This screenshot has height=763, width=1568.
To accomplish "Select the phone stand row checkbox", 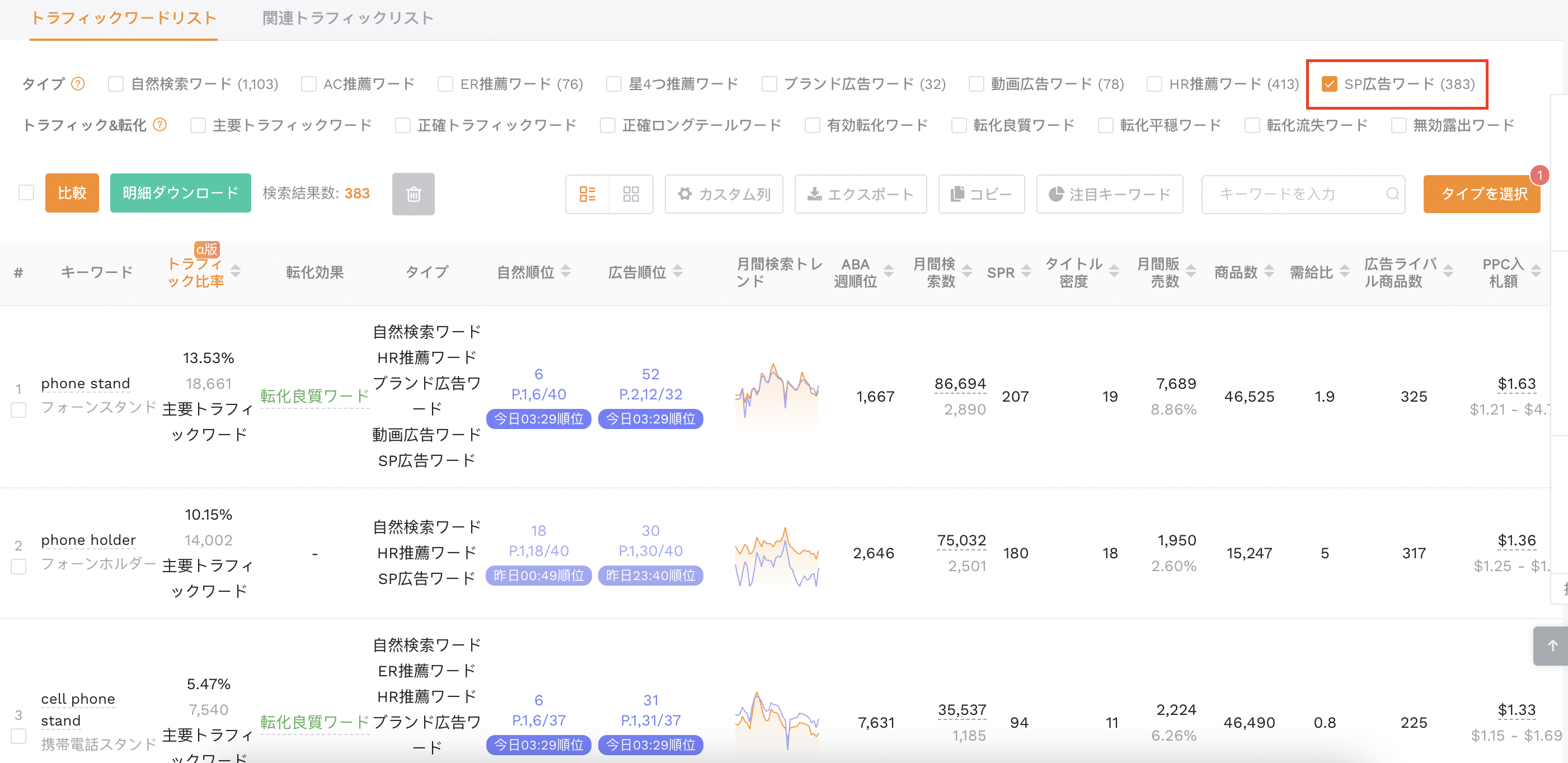I will coord(19,410).
